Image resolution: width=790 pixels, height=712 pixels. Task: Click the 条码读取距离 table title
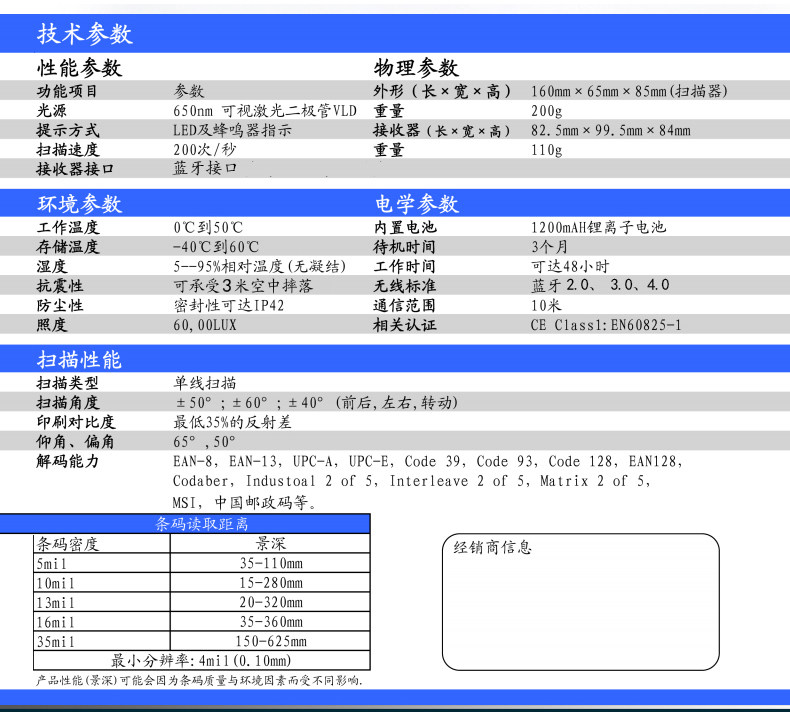click(x=202, y=524)
